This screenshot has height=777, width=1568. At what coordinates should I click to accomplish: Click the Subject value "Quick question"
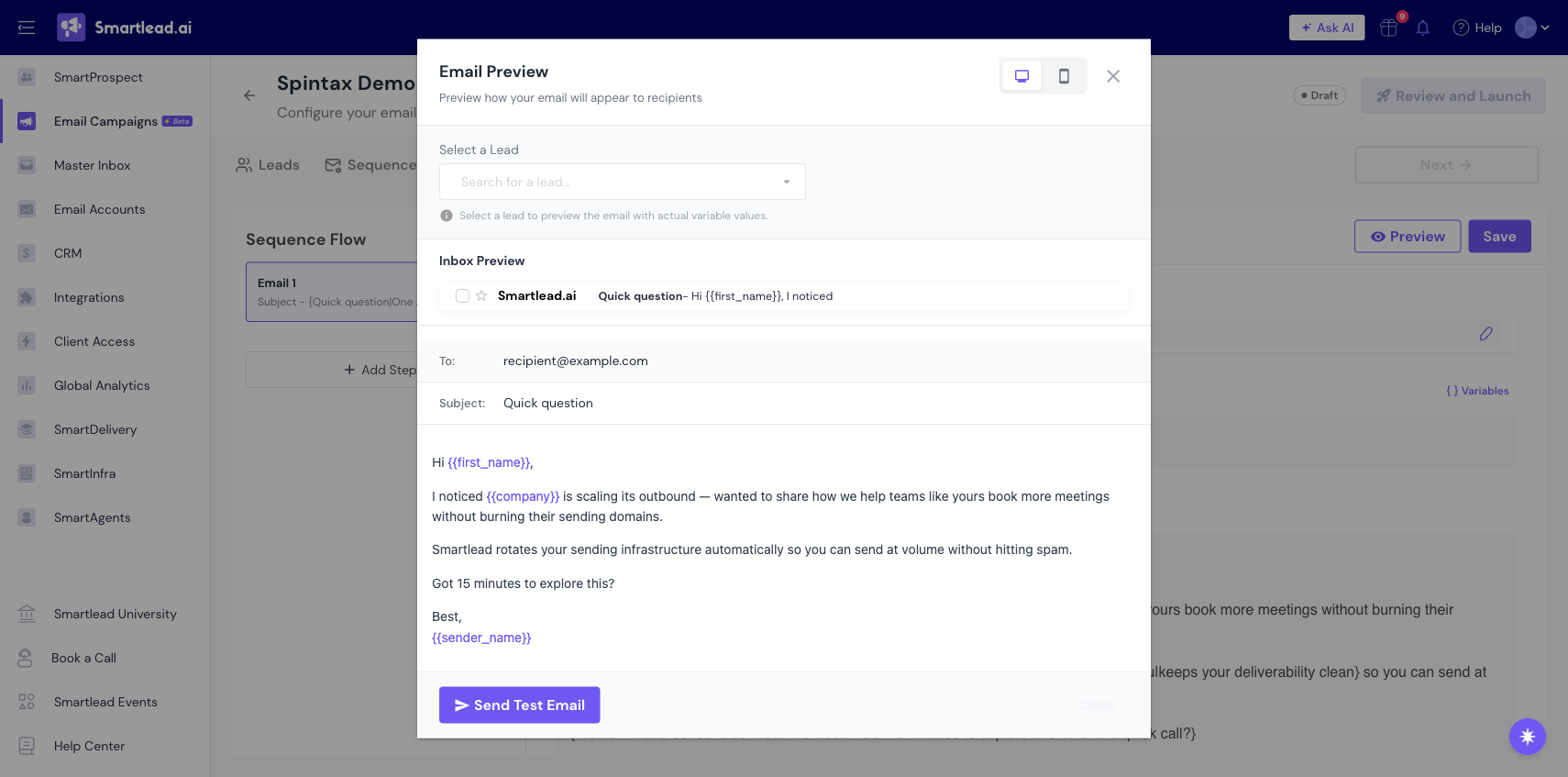click(x=548, y=404)
